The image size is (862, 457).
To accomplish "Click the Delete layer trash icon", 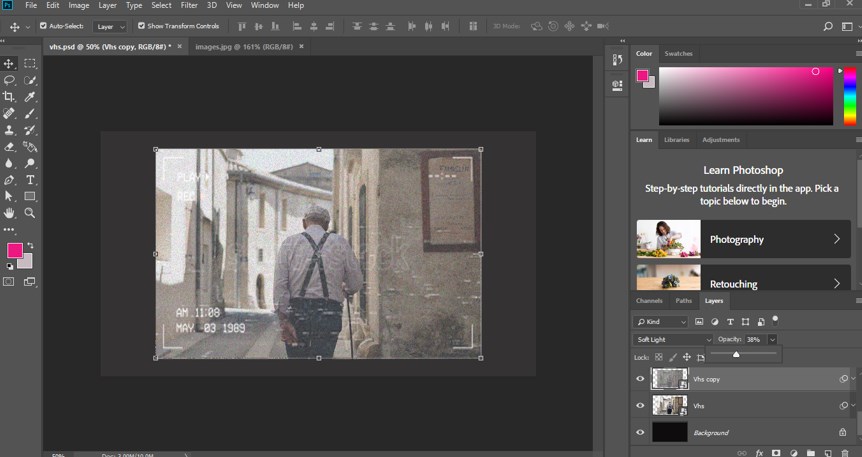I will tap(843, 452).
